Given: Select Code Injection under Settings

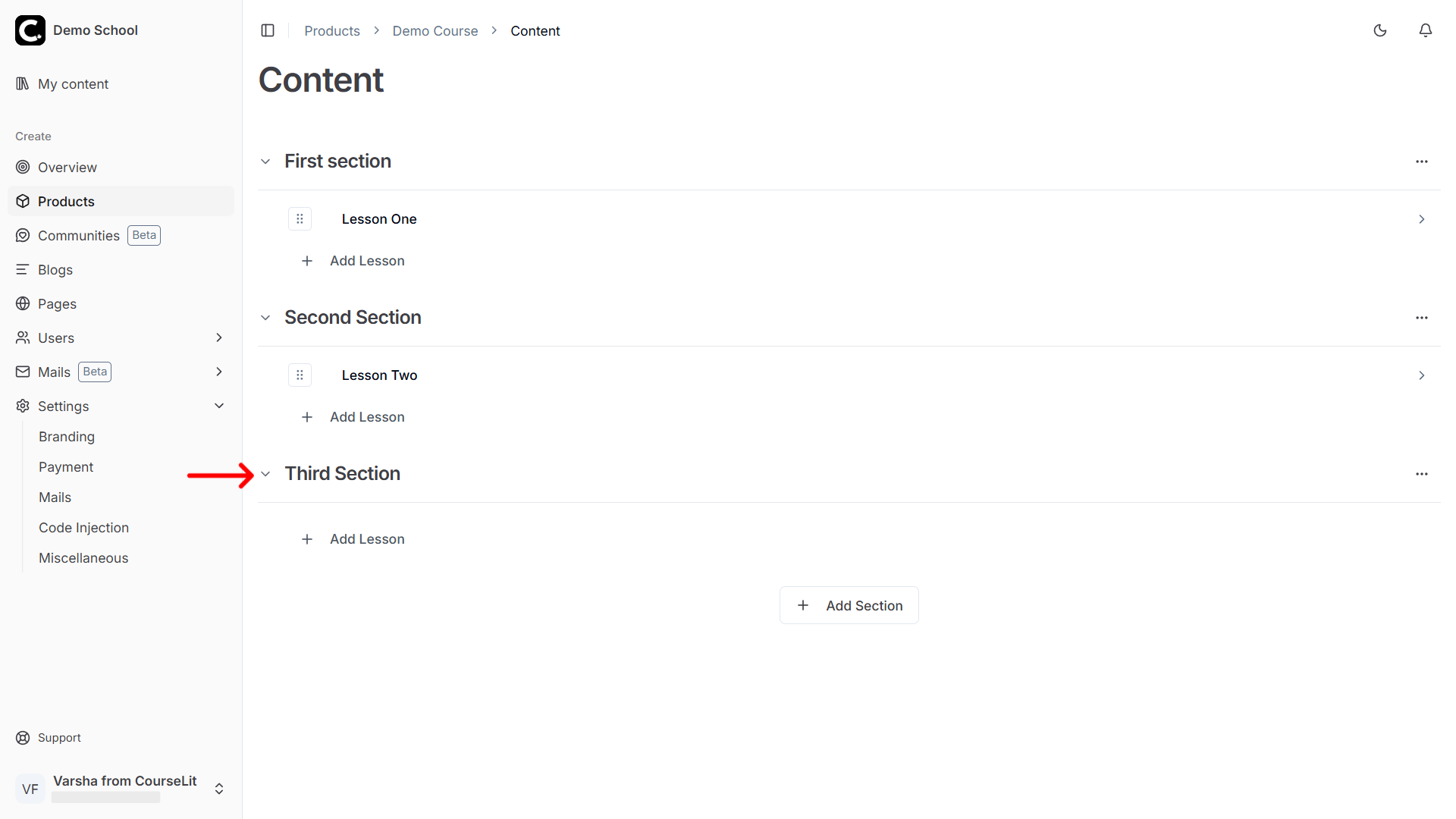Looking at the screenshot, I should coord(83,527).
